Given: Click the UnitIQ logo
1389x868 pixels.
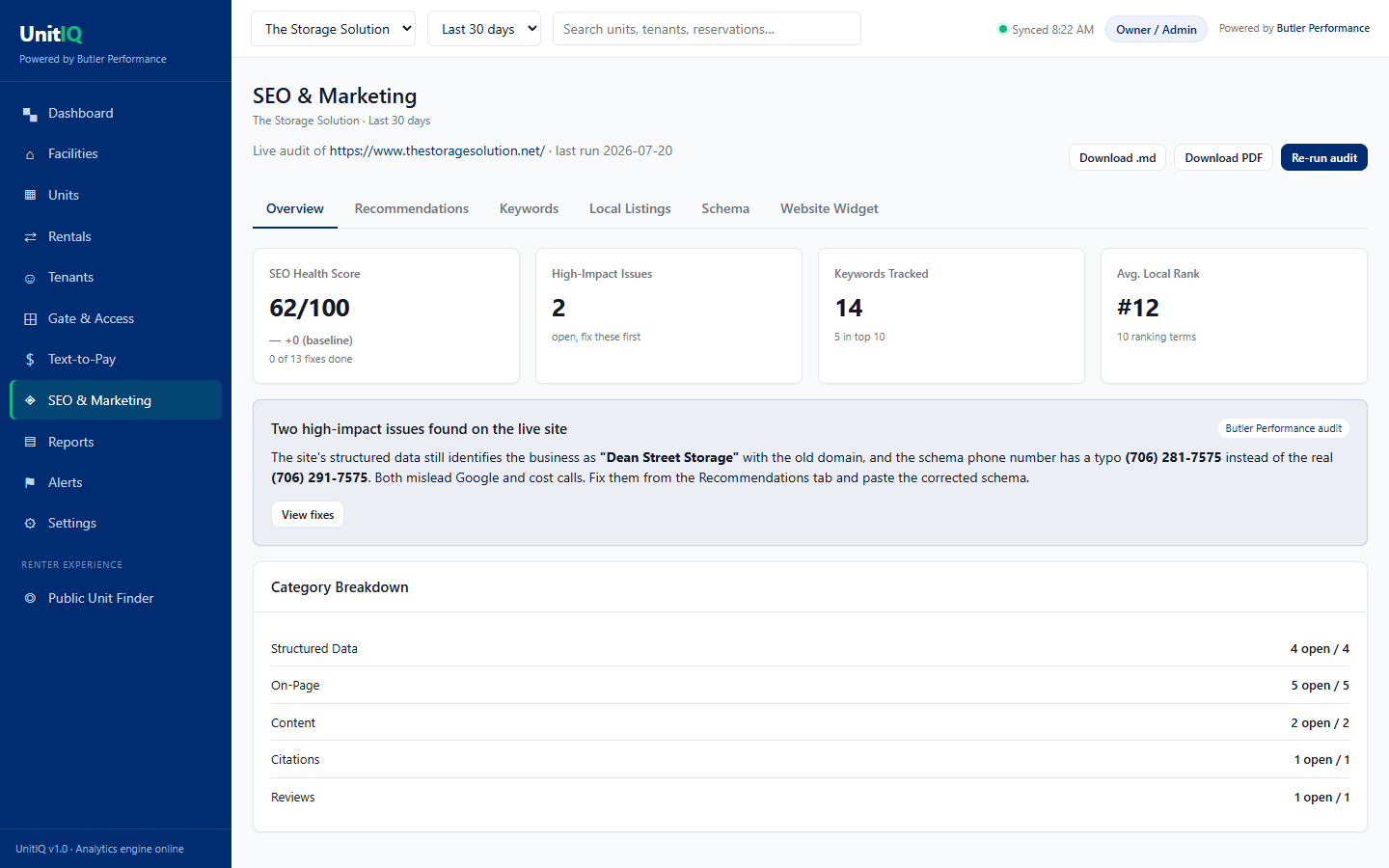Looking at the screenshot, I should coord(51,34).
